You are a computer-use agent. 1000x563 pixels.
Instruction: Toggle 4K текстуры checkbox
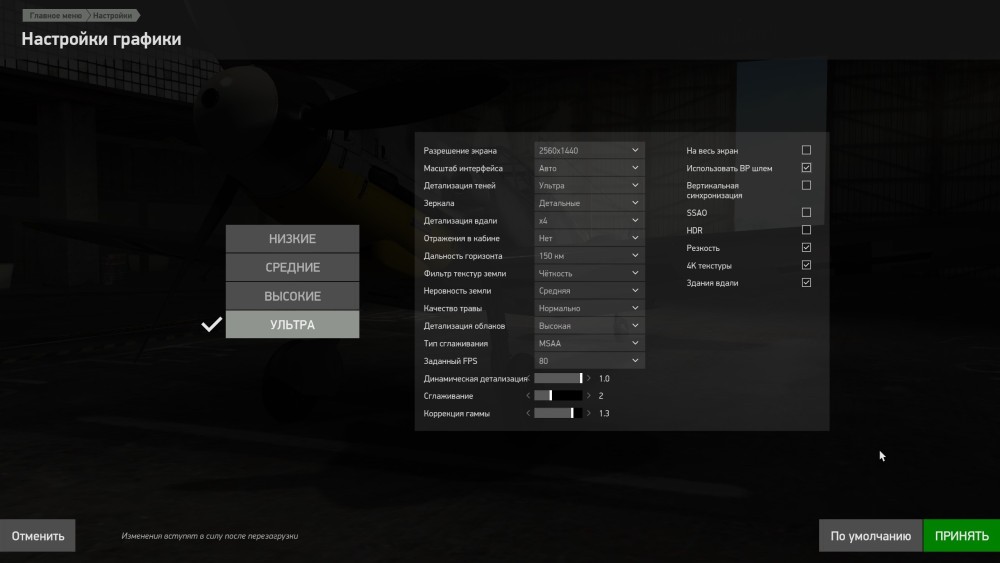point(806,265)
